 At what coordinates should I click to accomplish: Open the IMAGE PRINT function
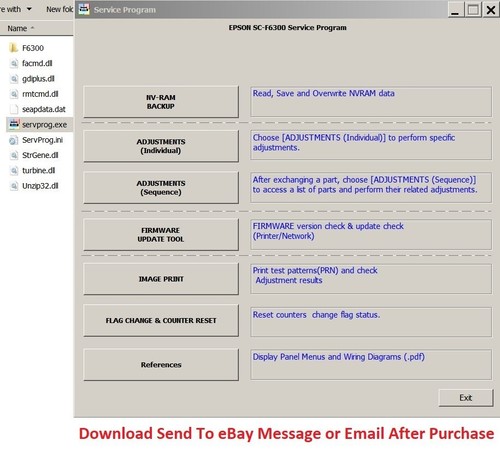coord(161,279)
